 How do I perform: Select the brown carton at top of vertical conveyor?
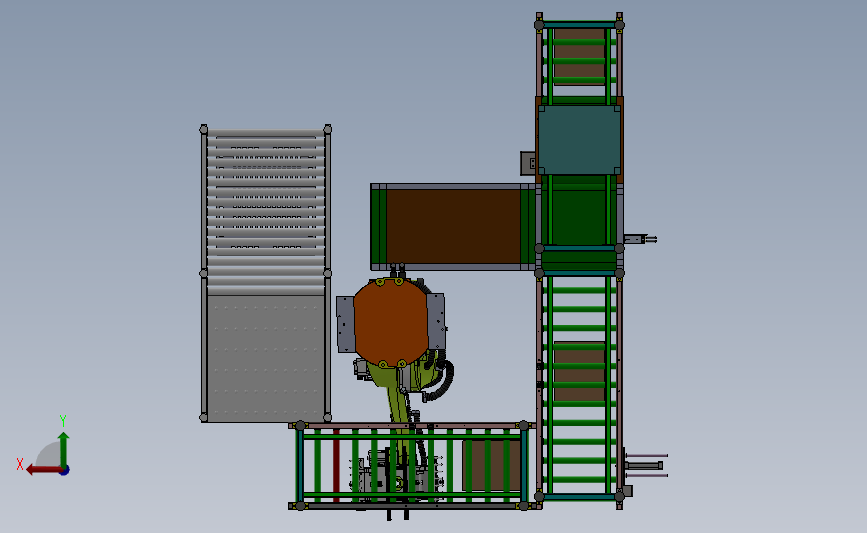click(579, 54)
